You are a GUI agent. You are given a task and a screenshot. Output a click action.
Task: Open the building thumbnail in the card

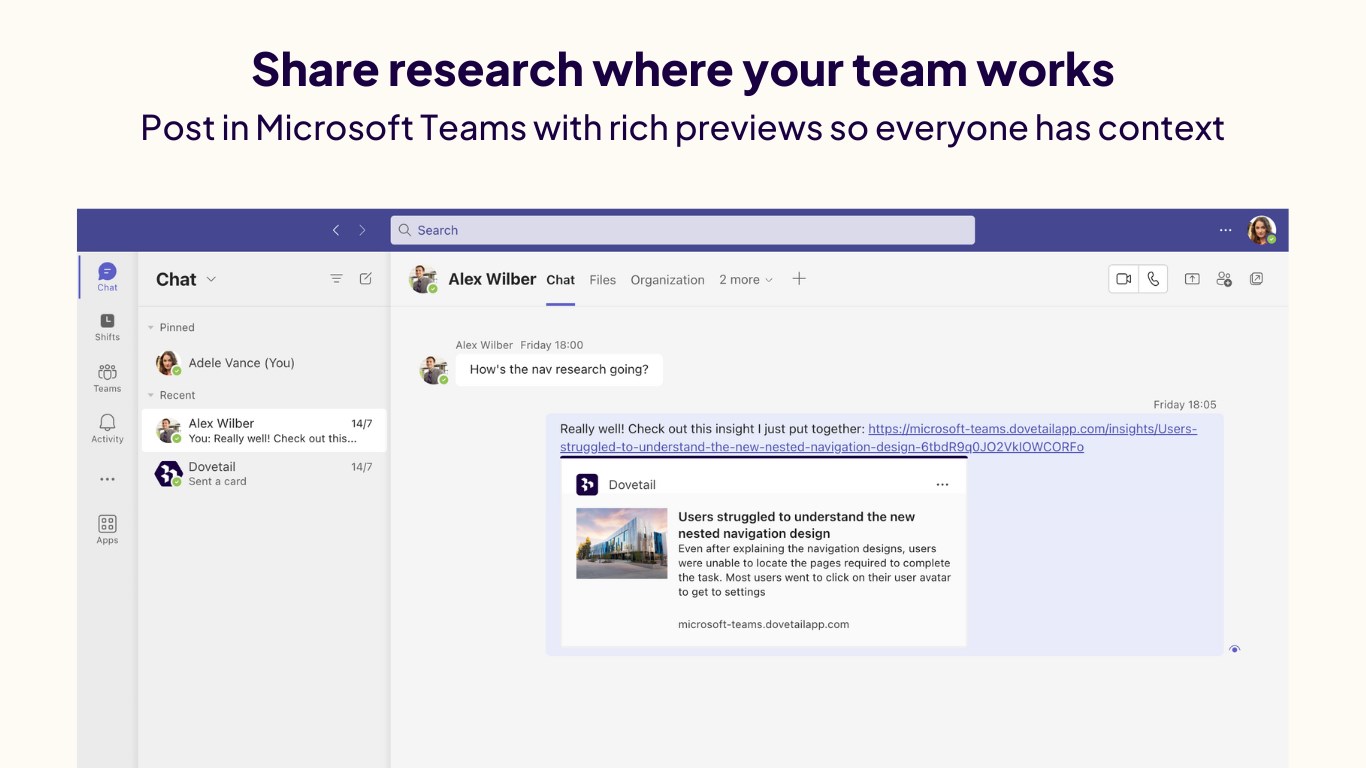point(621,543)
